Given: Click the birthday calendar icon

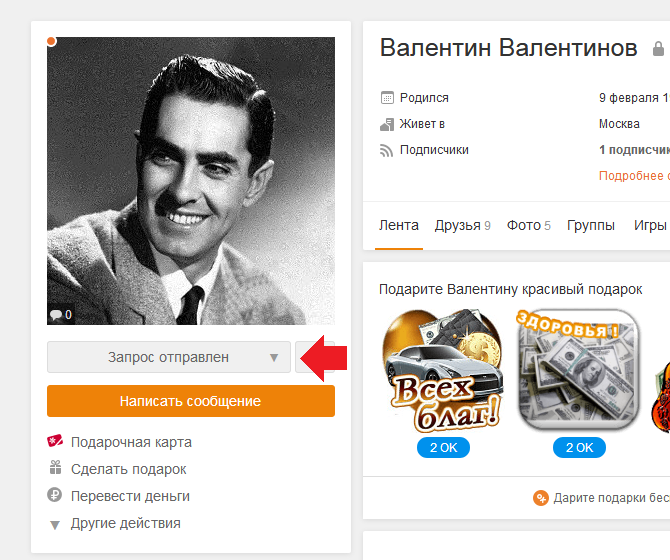Looking at the screenshot, I should 387,98.
